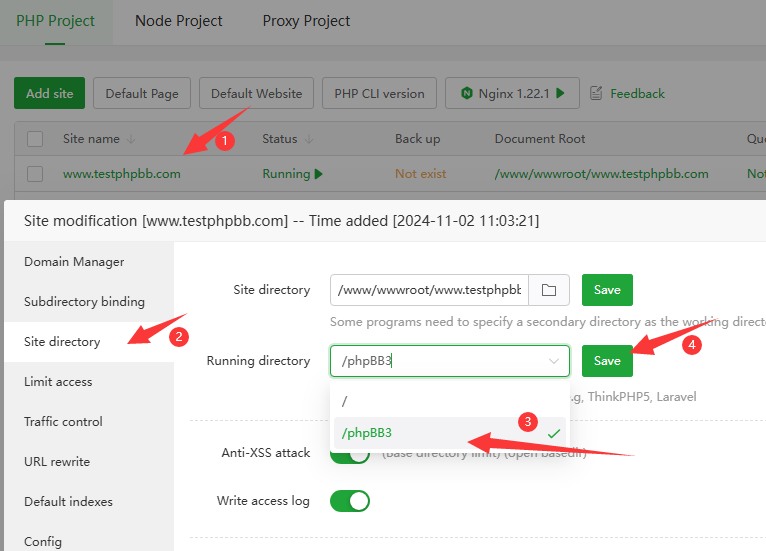Save the Site directory path

point(607,290)
